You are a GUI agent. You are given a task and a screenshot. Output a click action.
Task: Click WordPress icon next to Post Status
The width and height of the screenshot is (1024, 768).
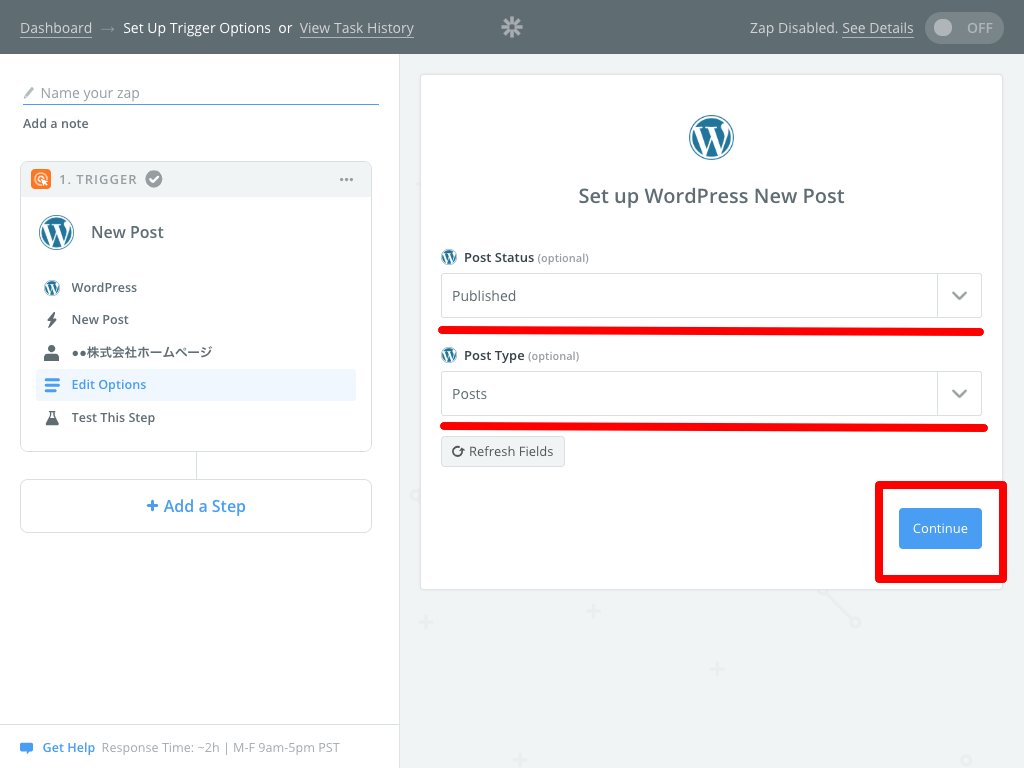[x=449, y=257]
